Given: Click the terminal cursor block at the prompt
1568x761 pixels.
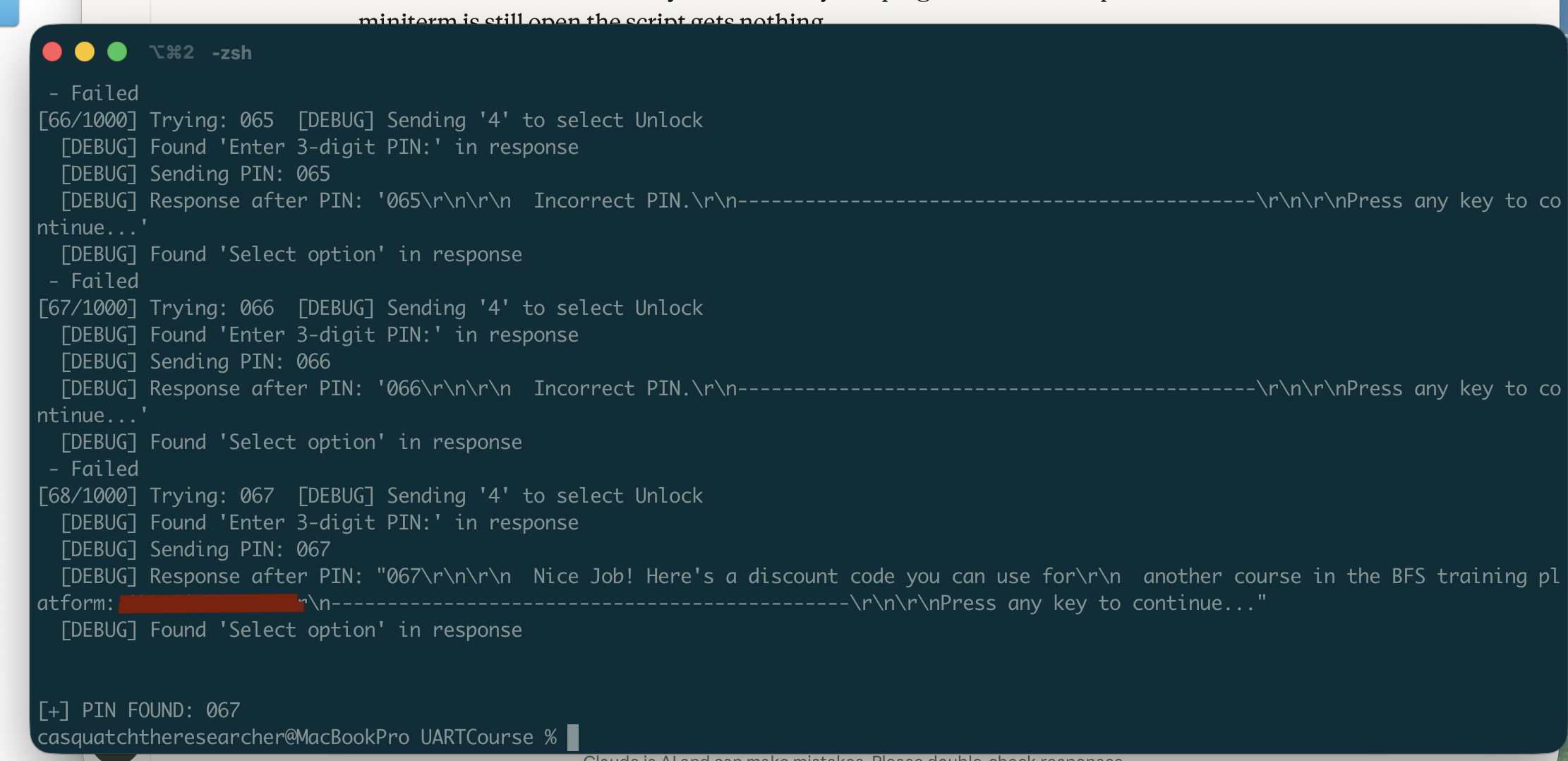Looking at the screenshot, I should click(x=573, y=737).
